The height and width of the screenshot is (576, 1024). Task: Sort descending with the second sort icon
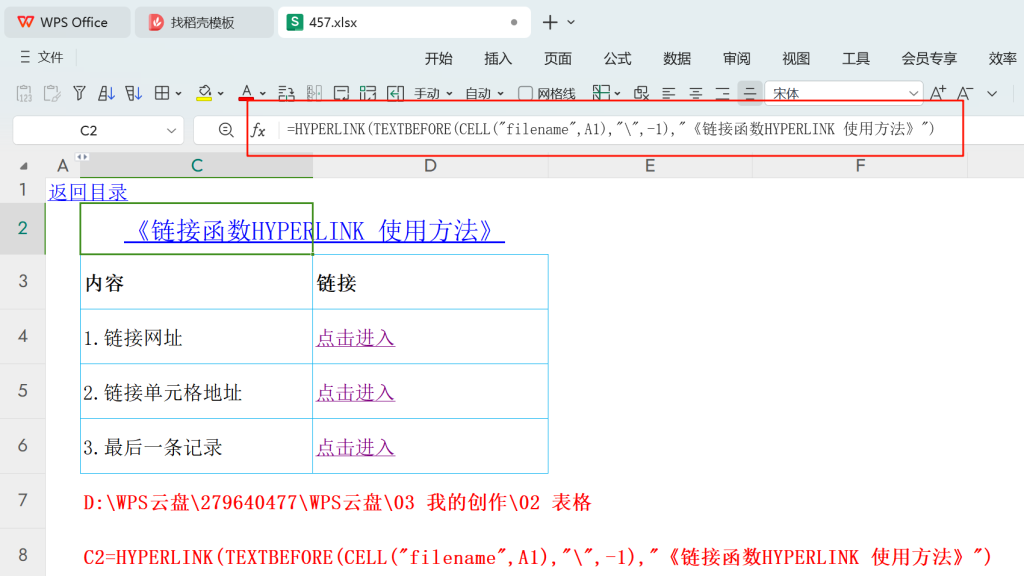(x=133, y=93)
